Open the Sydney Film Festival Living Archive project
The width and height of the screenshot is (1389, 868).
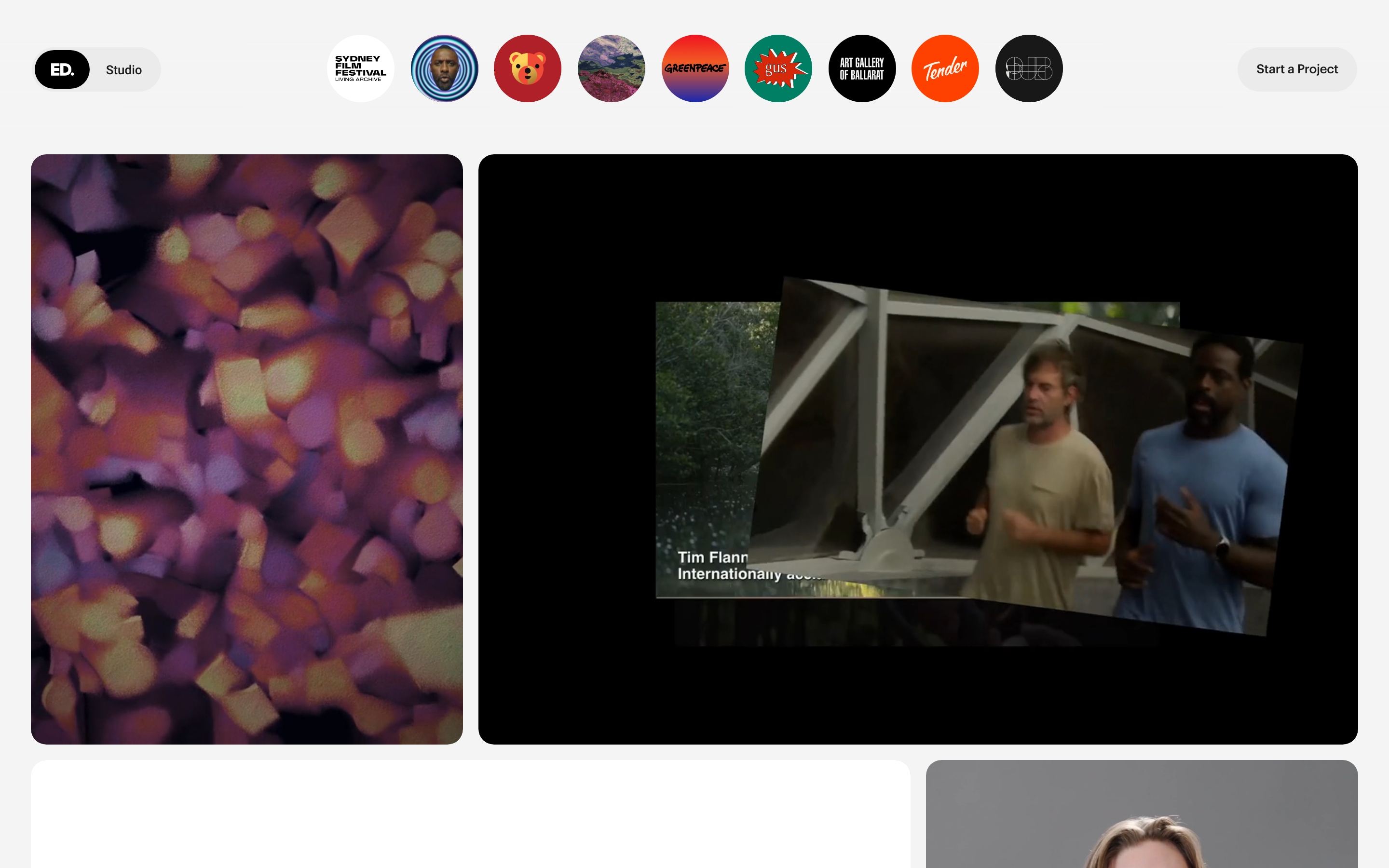[x=360, y=68]
